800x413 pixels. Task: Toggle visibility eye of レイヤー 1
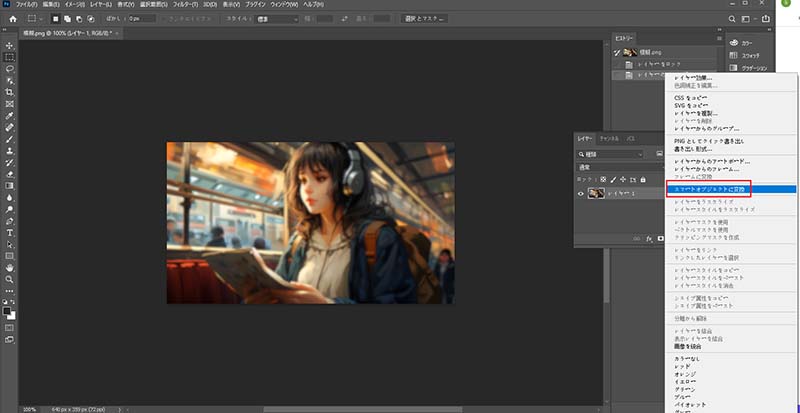(x=581, y=193)
